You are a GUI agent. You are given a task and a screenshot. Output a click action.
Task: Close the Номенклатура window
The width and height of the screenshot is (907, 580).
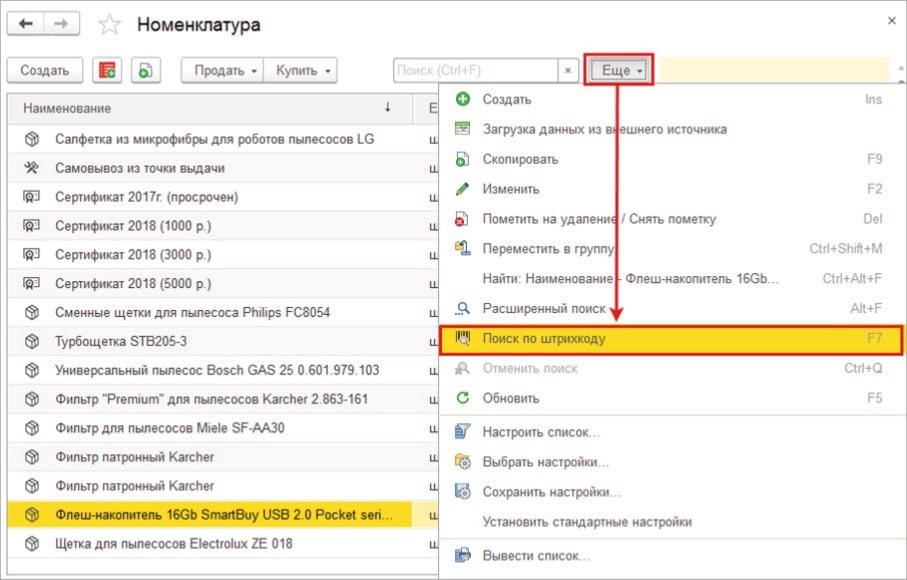click(x=891, y=20)
